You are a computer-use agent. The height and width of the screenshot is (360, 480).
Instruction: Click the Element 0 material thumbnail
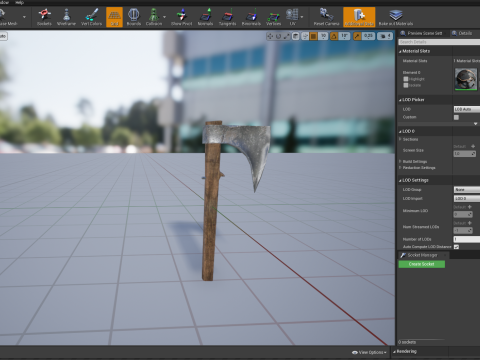click(466, 79)
